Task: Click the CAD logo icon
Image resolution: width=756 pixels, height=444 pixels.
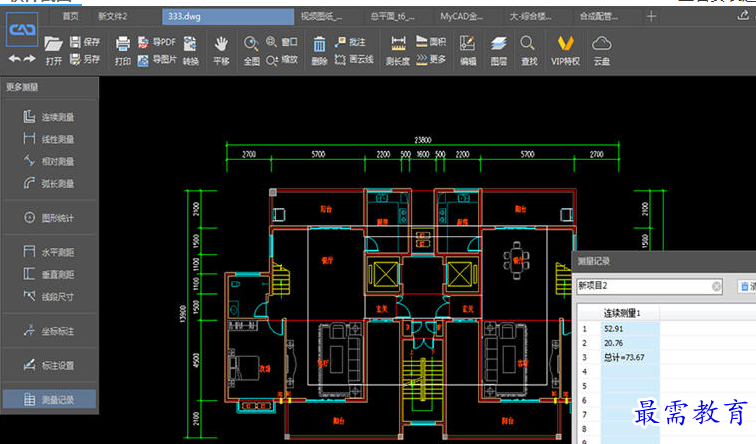Action: point(22,30)
